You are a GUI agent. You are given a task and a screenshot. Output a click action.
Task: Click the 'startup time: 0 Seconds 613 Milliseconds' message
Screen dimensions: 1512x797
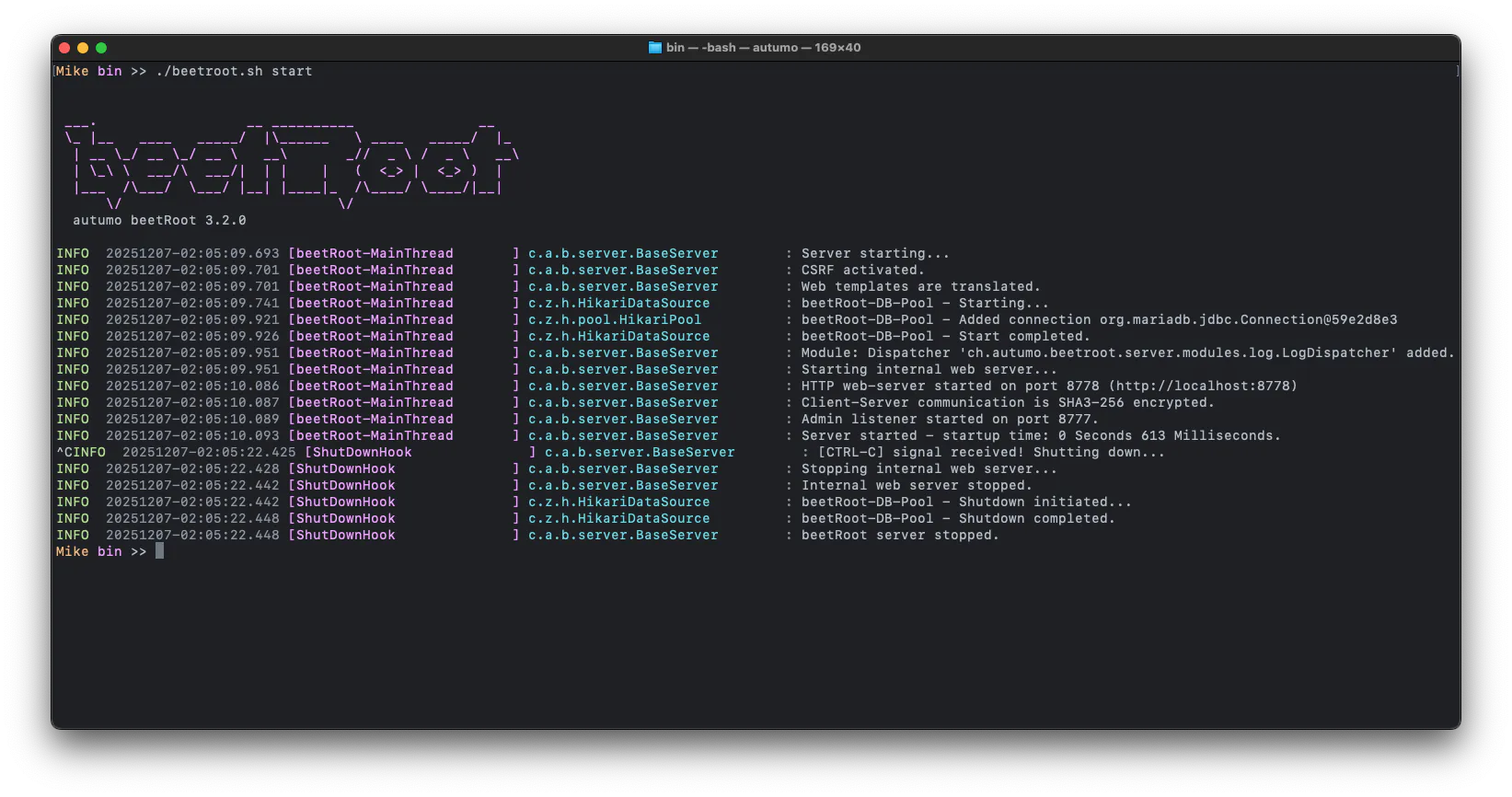[1041, 435]
